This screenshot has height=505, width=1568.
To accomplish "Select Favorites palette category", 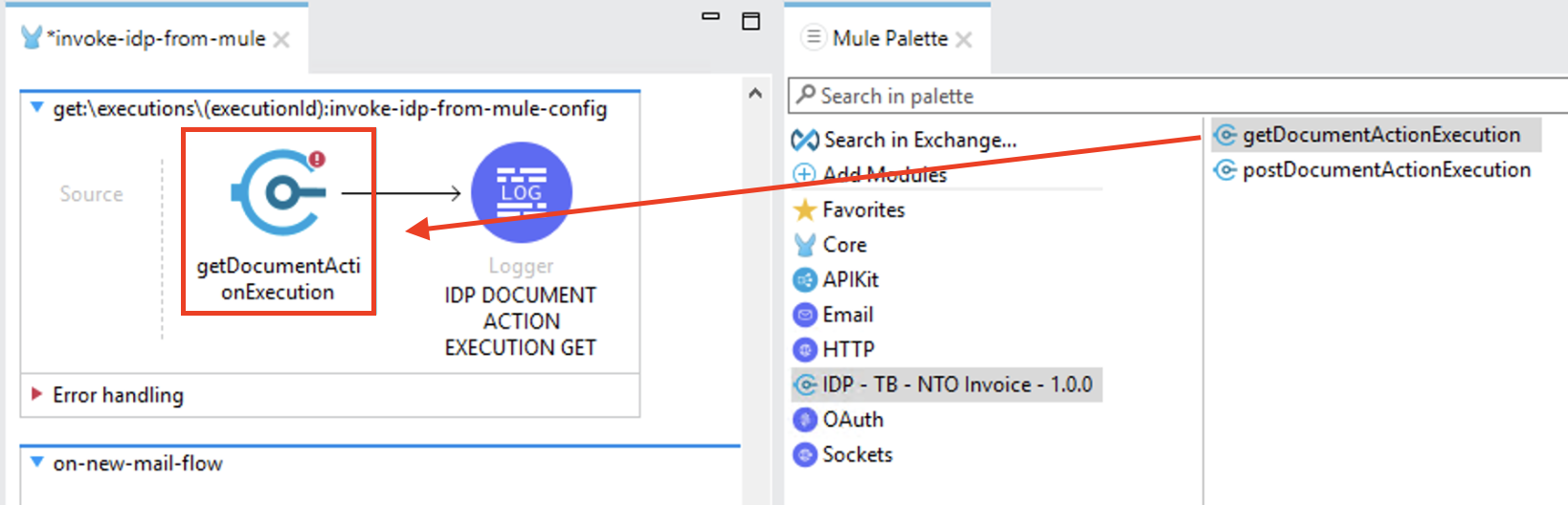I will click(863, 209).
